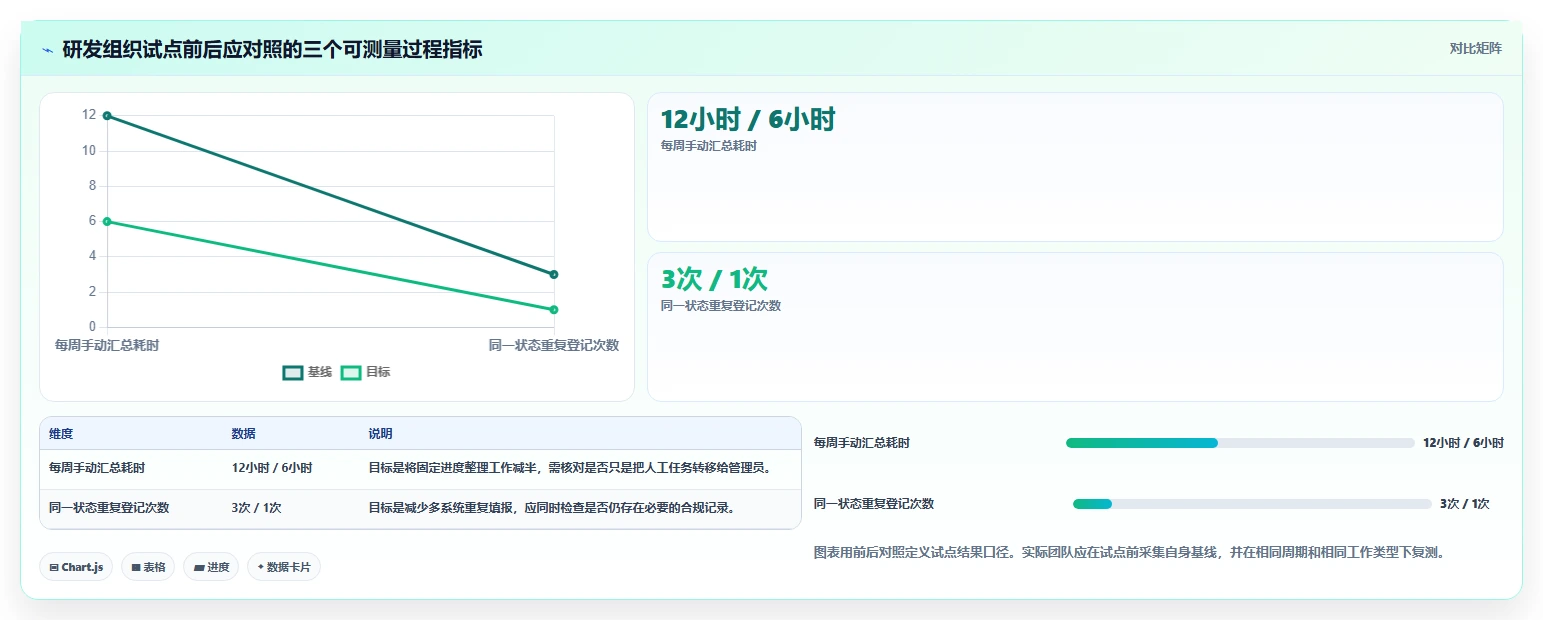1543x620 pixels.
Task: Click the 对比矩阵 label at top right
Action: click(1475, 48)
